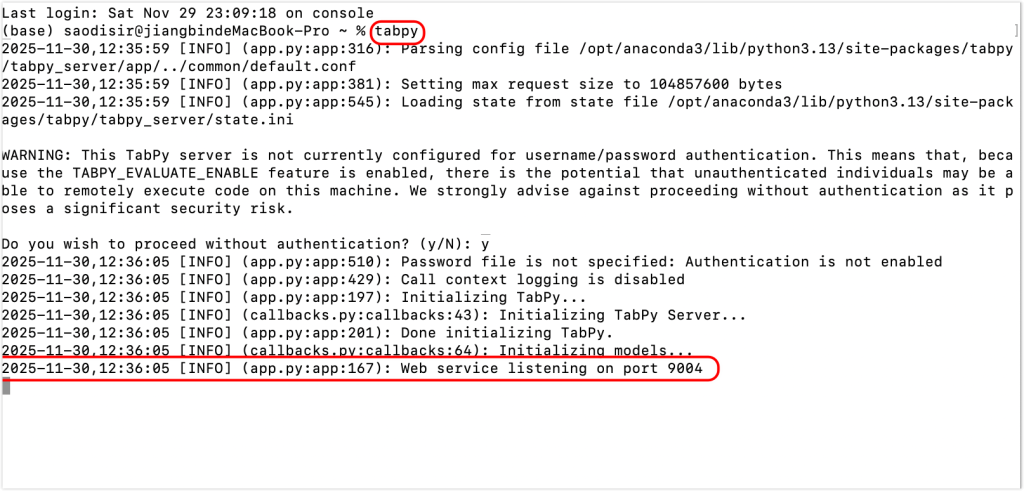Click the port number 9004
This screenshot has height=491, width=1024.
coord(684,369)
